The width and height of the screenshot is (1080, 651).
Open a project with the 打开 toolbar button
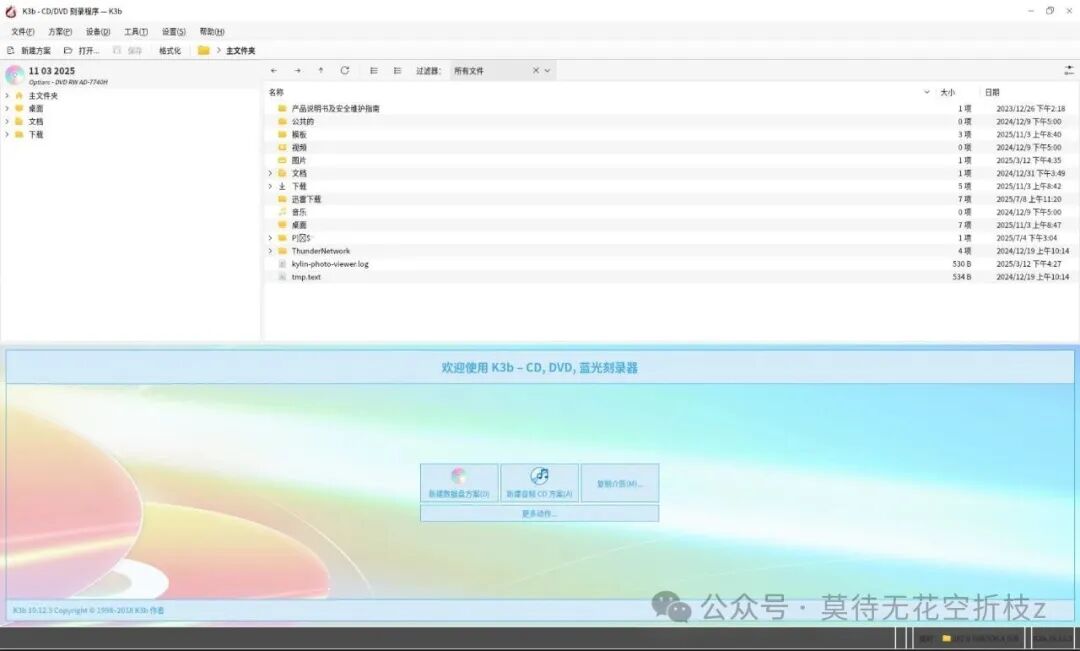[x=81, y=50]
